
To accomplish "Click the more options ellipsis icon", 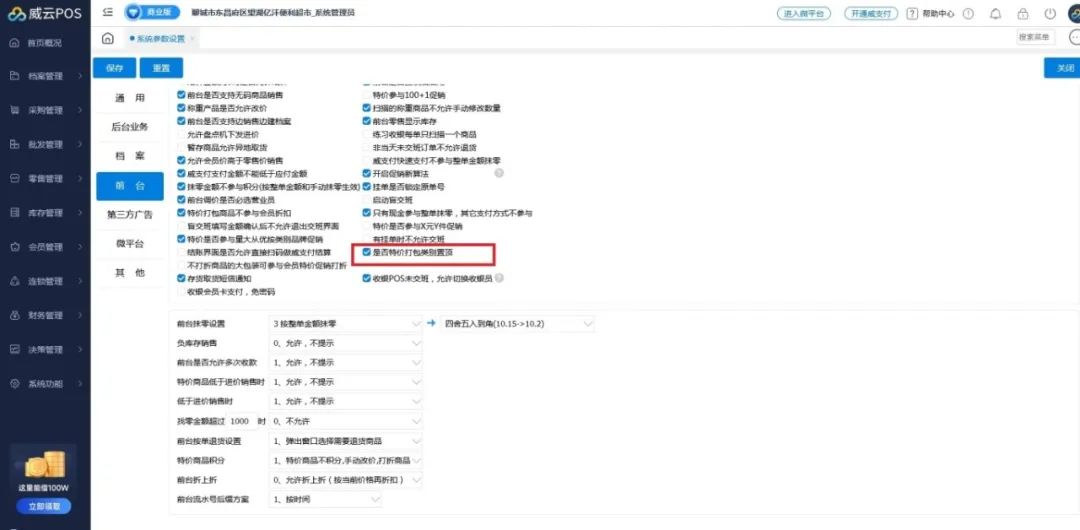I will [1074, 37].
